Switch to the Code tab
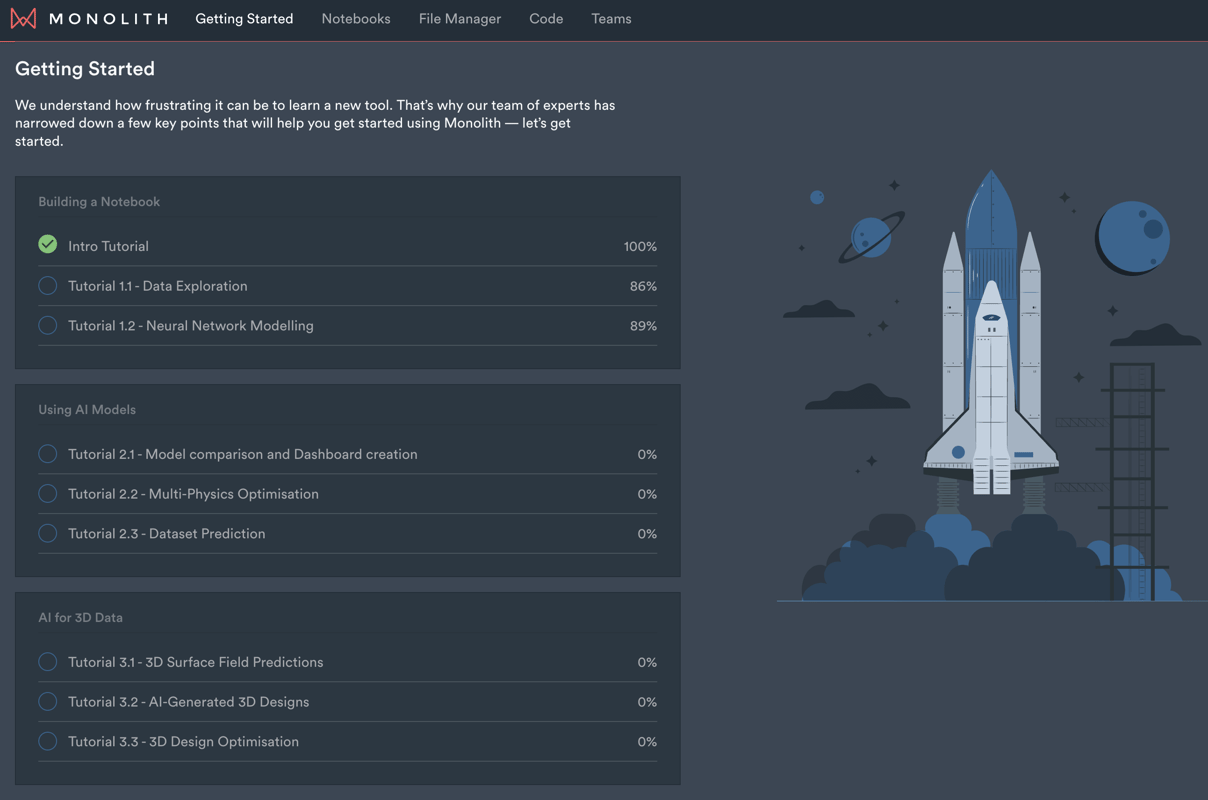 (x=545, y=18)
